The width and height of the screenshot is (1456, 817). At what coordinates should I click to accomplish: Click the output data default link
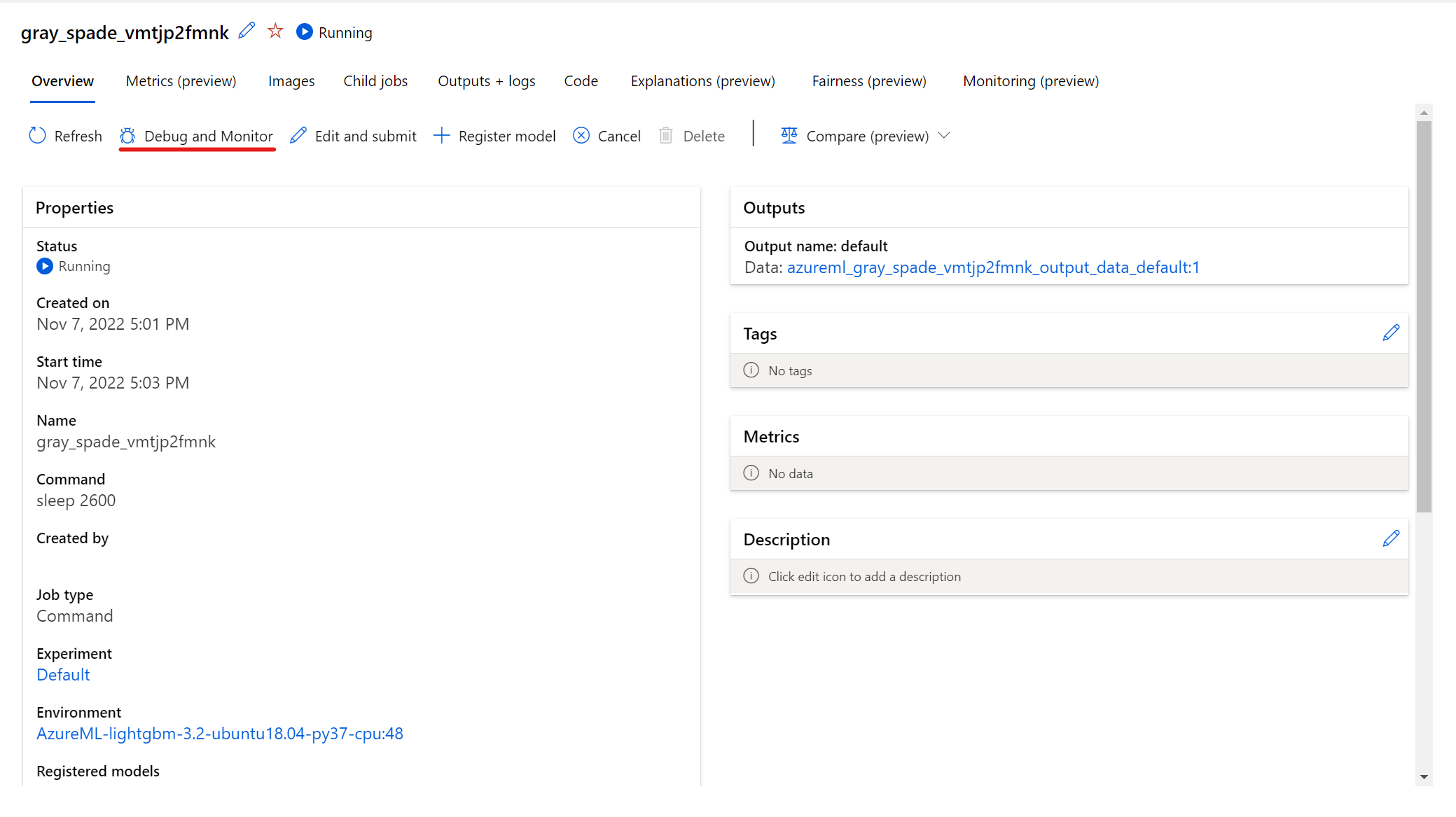coord(994,267)
